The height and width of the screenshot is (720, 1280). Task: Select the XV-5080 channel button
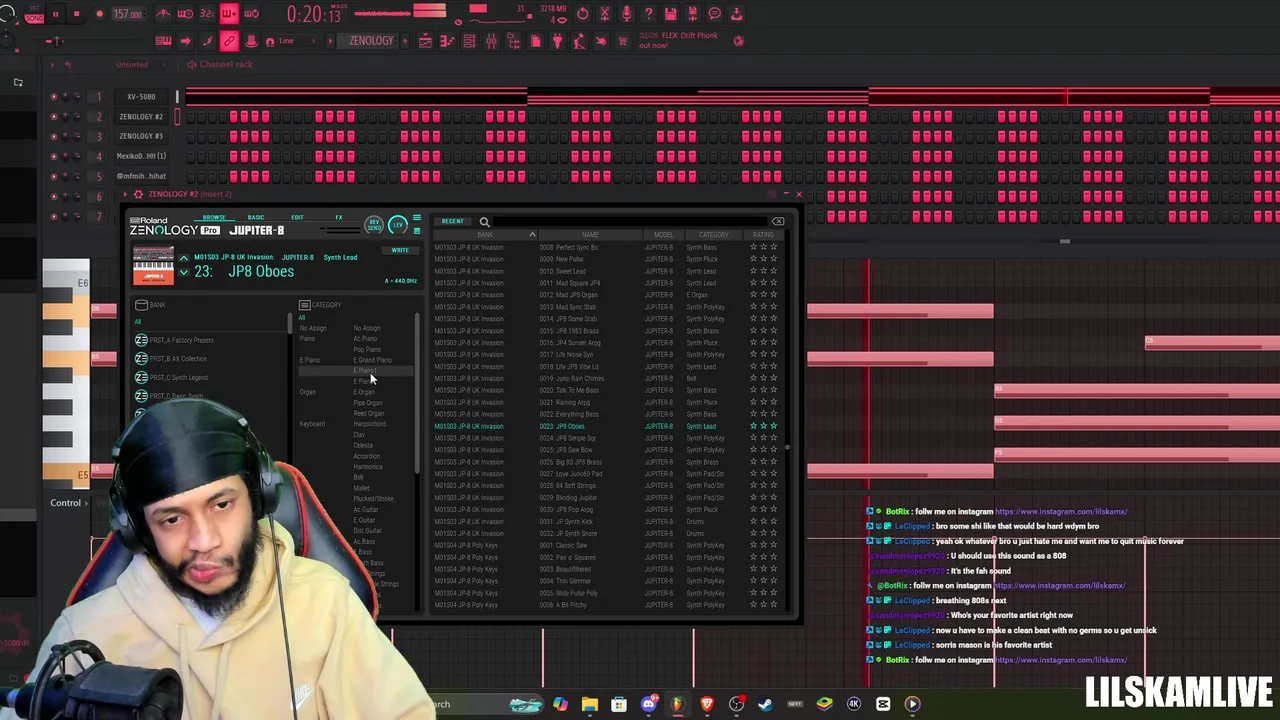click(x=141, y=97)
